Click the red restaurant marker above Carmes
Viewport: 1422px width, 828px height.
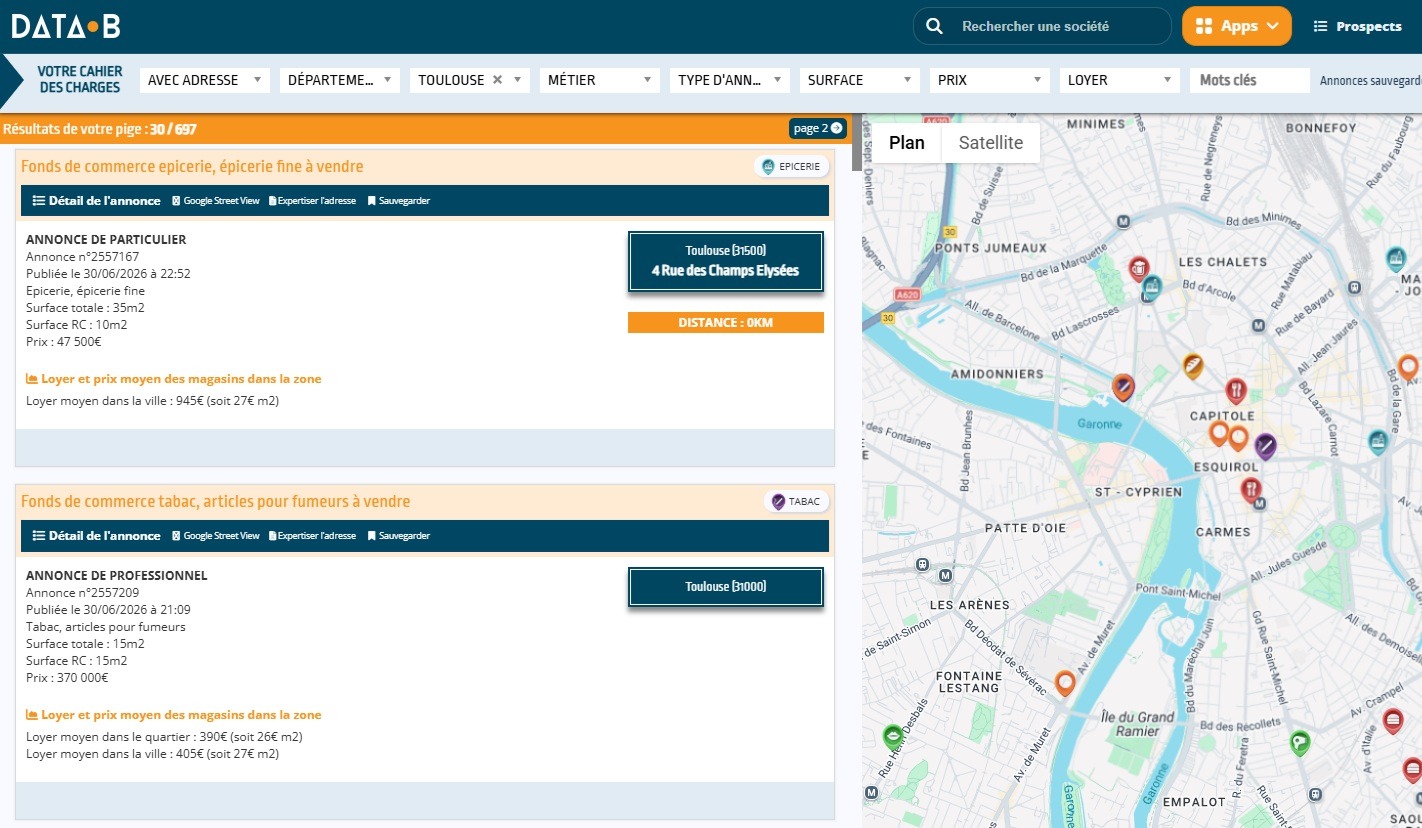(x=1251, y=489)
